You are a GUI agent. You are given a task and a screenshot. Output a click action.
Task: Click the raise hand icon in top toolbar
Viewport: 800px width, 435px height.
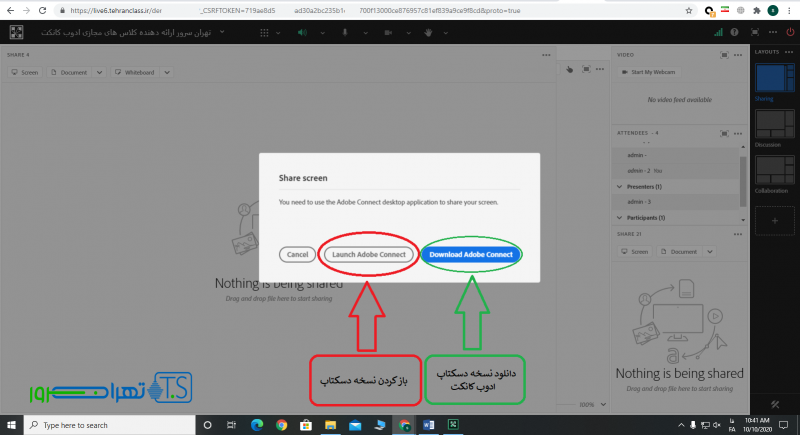429,32
